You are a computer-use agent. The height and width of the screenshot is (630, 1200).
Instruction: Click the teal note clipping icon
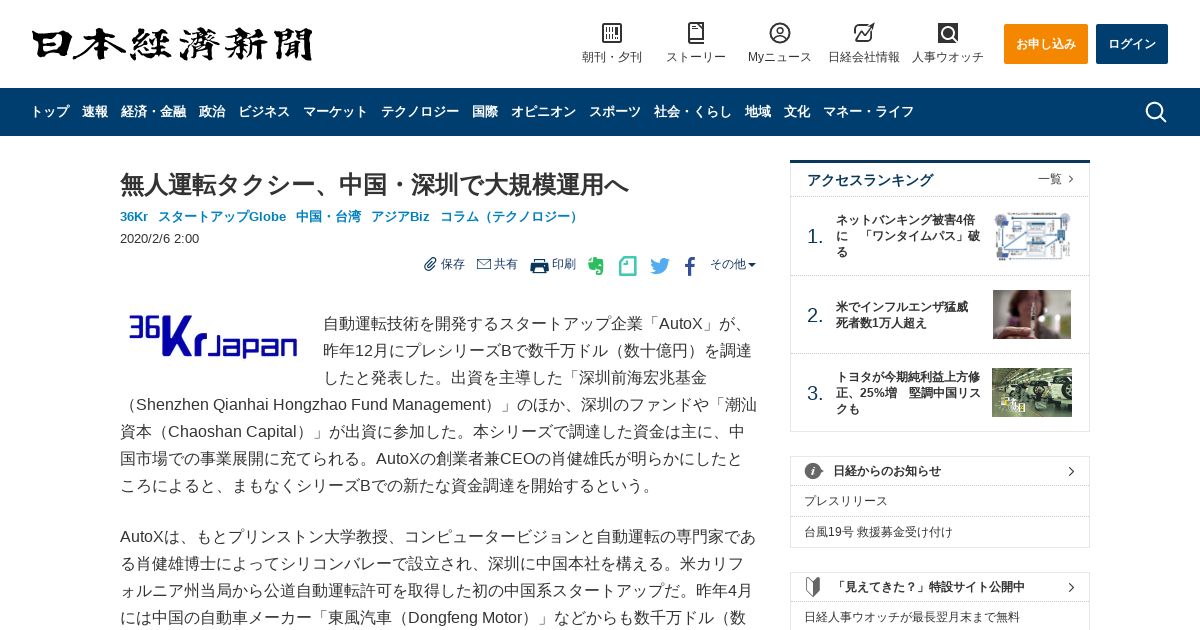click(x=628, y=266)
